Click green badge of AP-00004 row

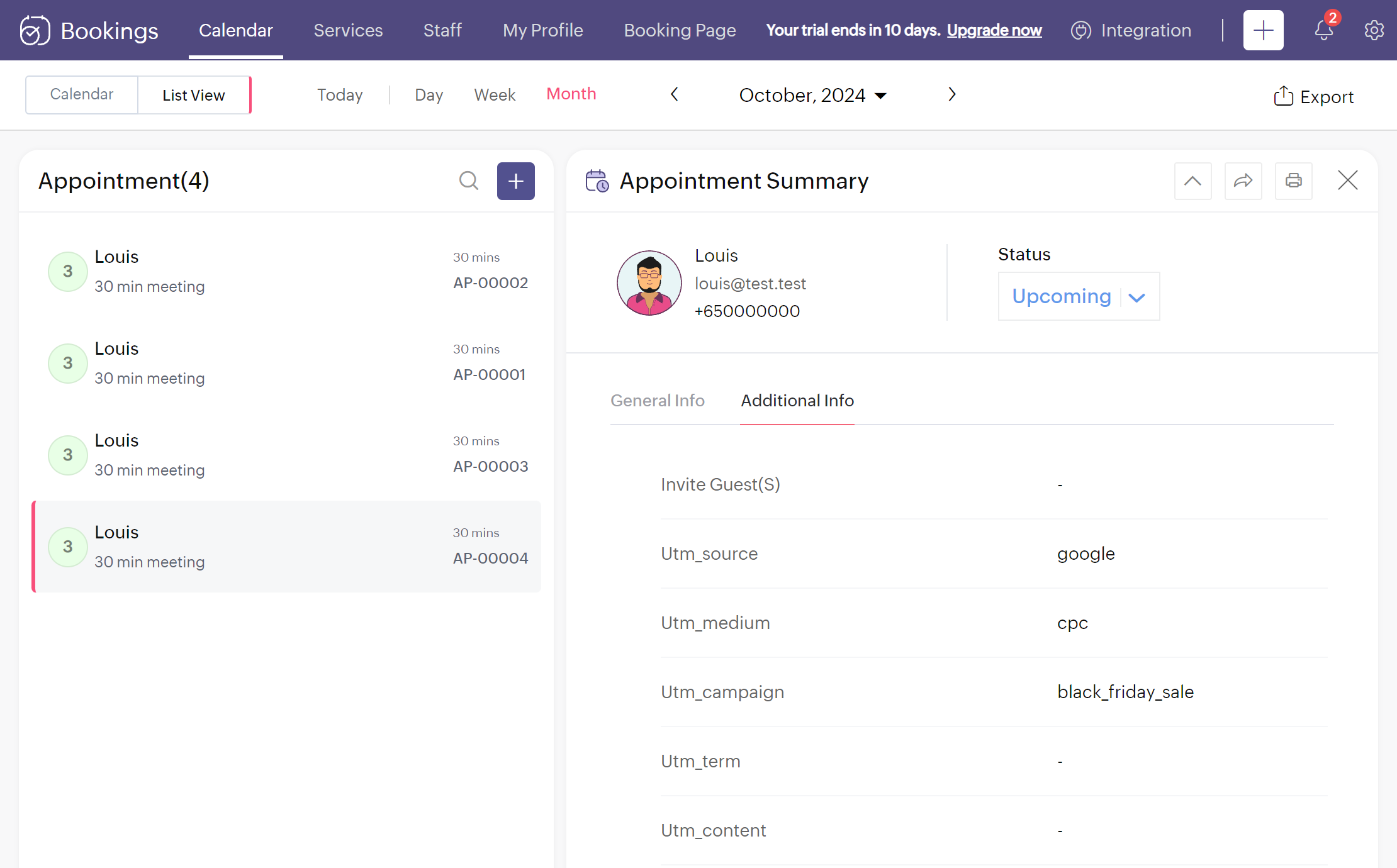(68, 547)
